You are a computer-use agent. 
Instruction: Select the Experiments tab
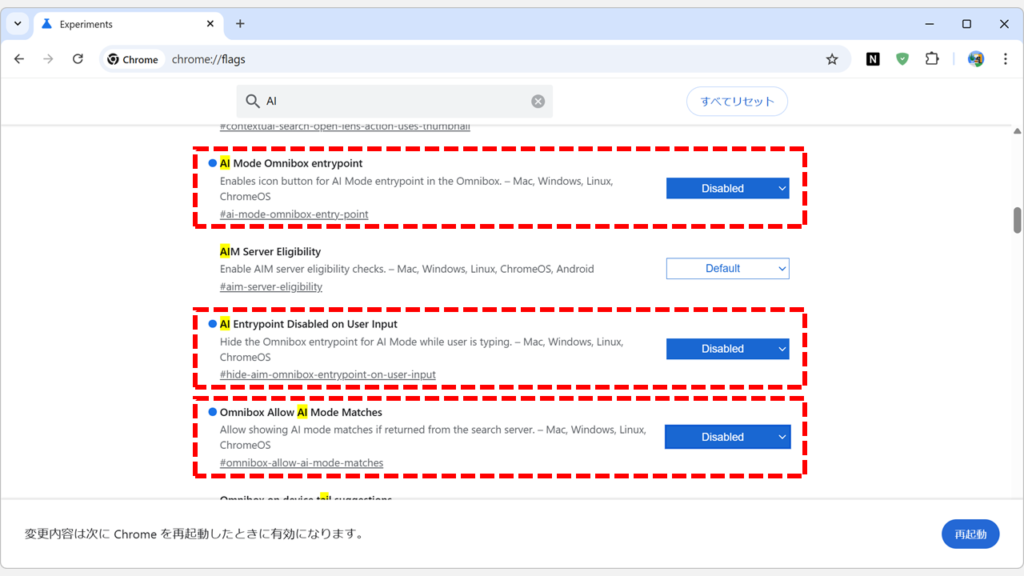(113, 23)
